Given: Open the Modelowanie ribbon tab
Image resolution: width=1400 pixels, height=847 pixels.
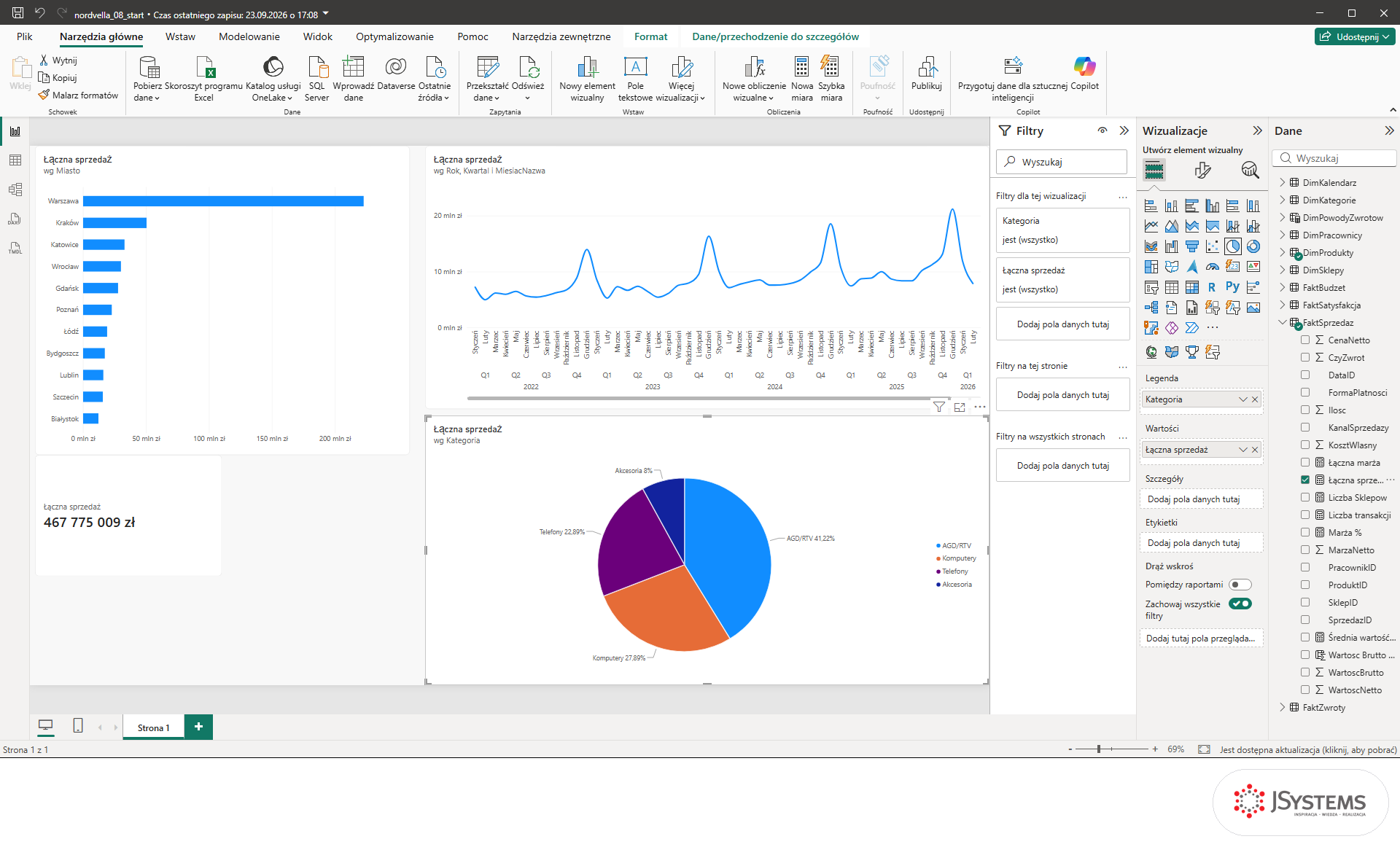Looking at the screenshot, I should (249, 36).
